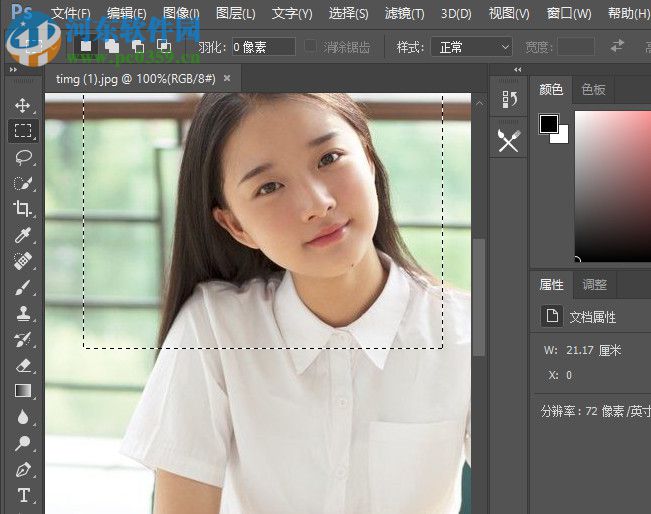
Task: Select the Eraser tool
Action: [x=23, y=365]
